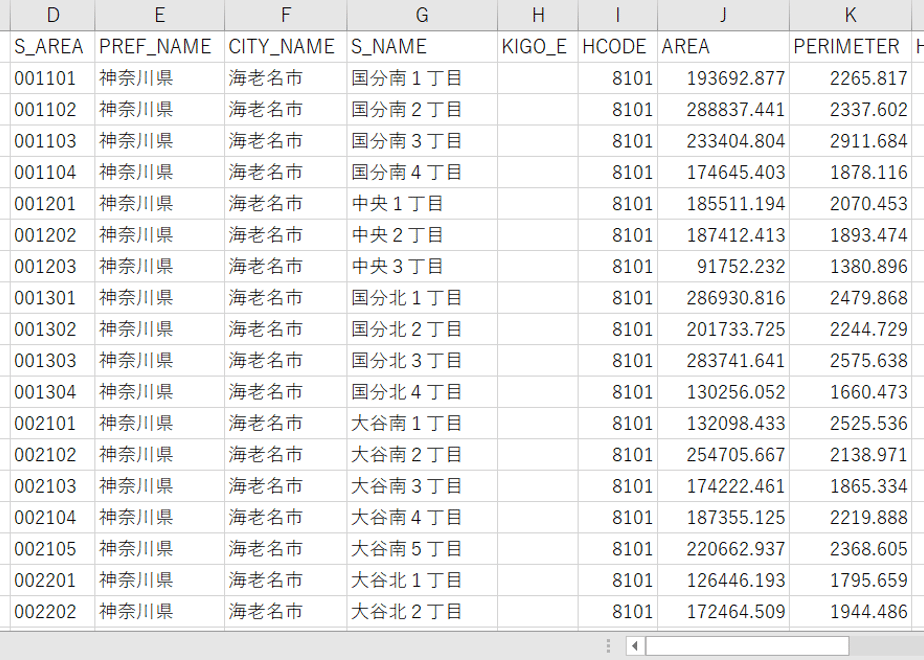Click the horizontal scrollbar left arrow
924x660 pixels.
click(x=635, y=646)
